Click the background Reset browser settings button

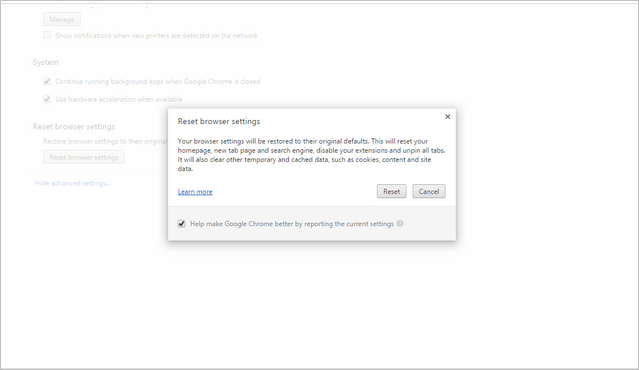point(84,157)
